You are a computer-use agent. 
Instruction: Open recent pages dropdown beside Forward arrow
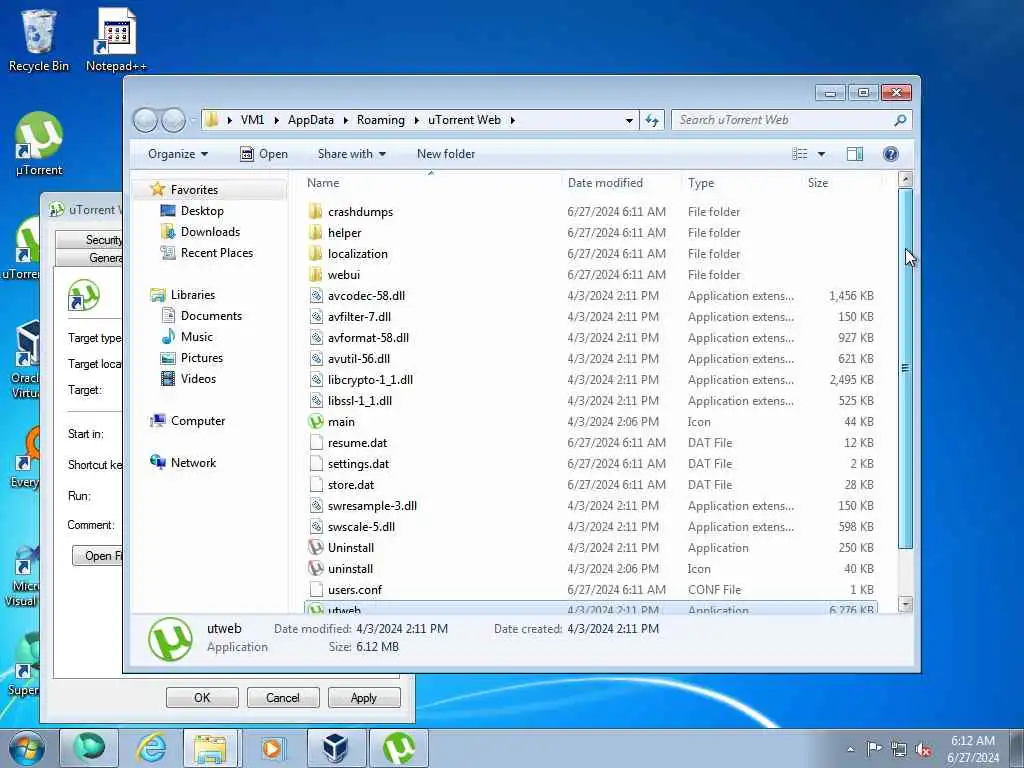[193, 120]
